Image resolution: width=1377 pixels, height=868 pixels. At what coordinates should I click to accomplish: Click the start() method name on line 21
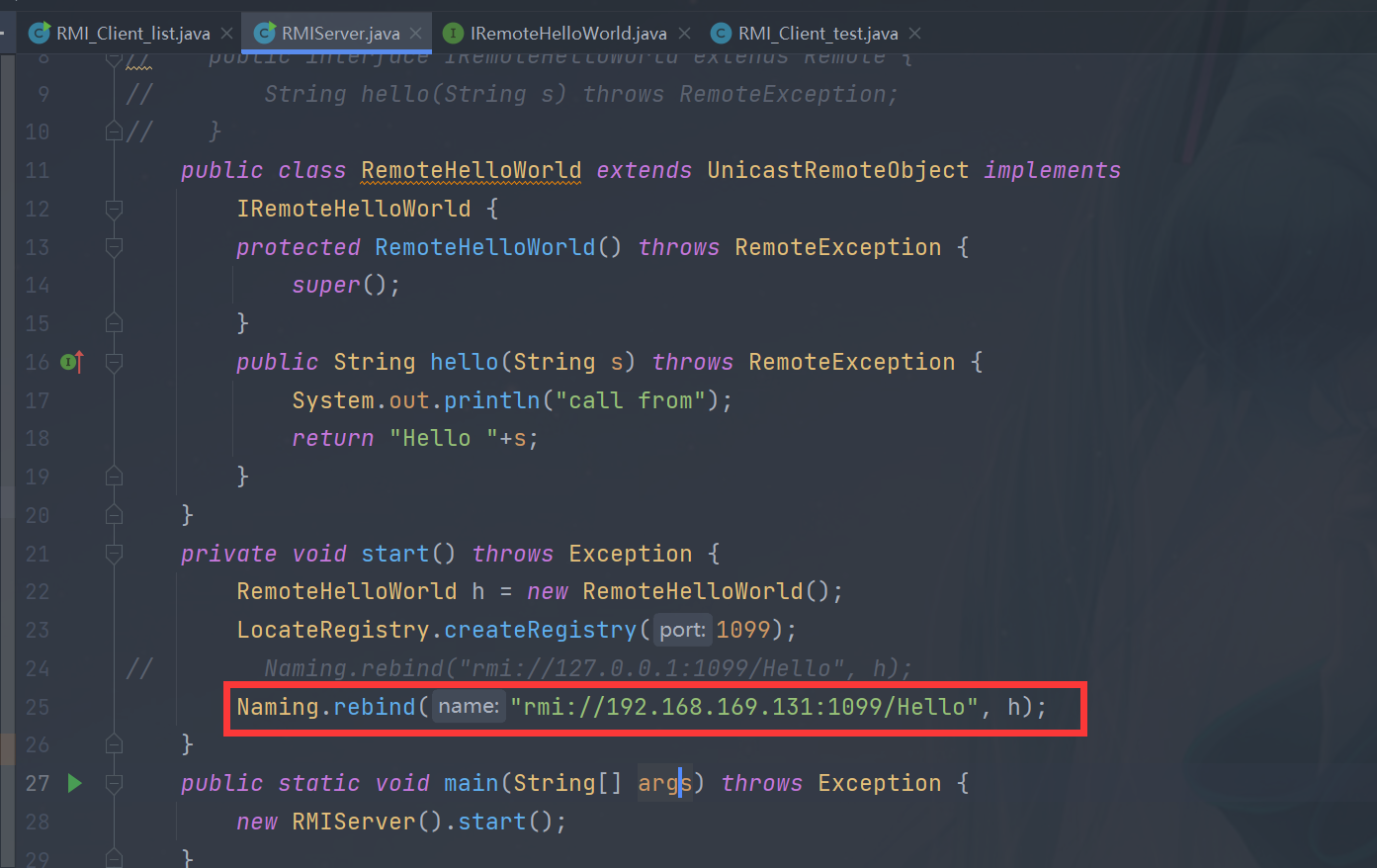(395, 554)
